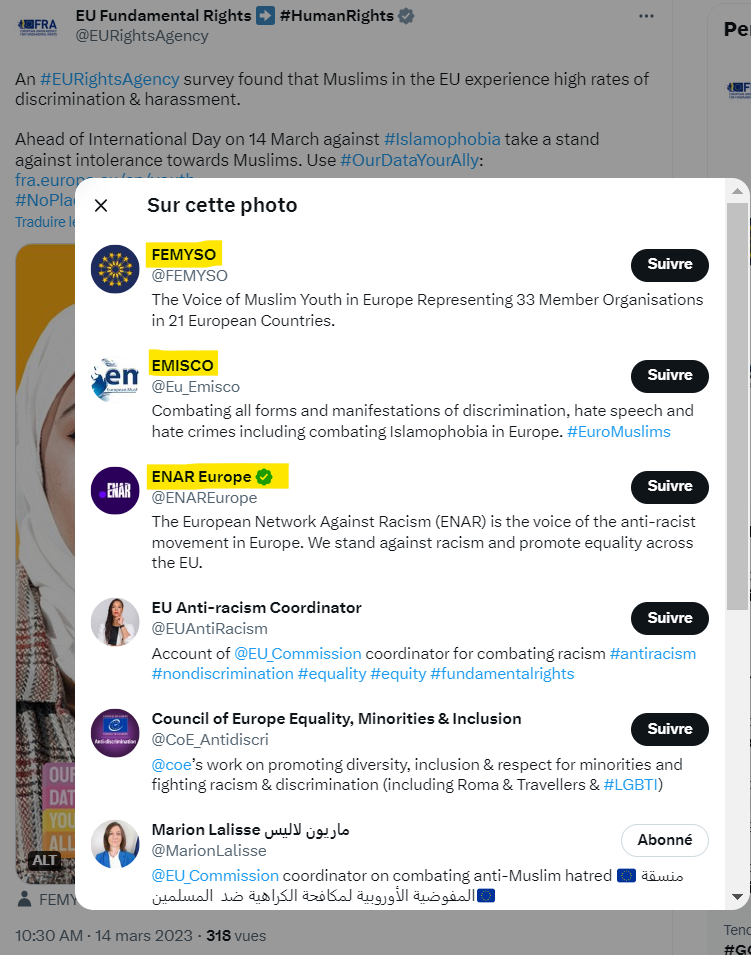This screenshot has width=751, height=955.
Task: Click EU Fundamental Rights FRA logo avatar
Action: coord(38,27)
